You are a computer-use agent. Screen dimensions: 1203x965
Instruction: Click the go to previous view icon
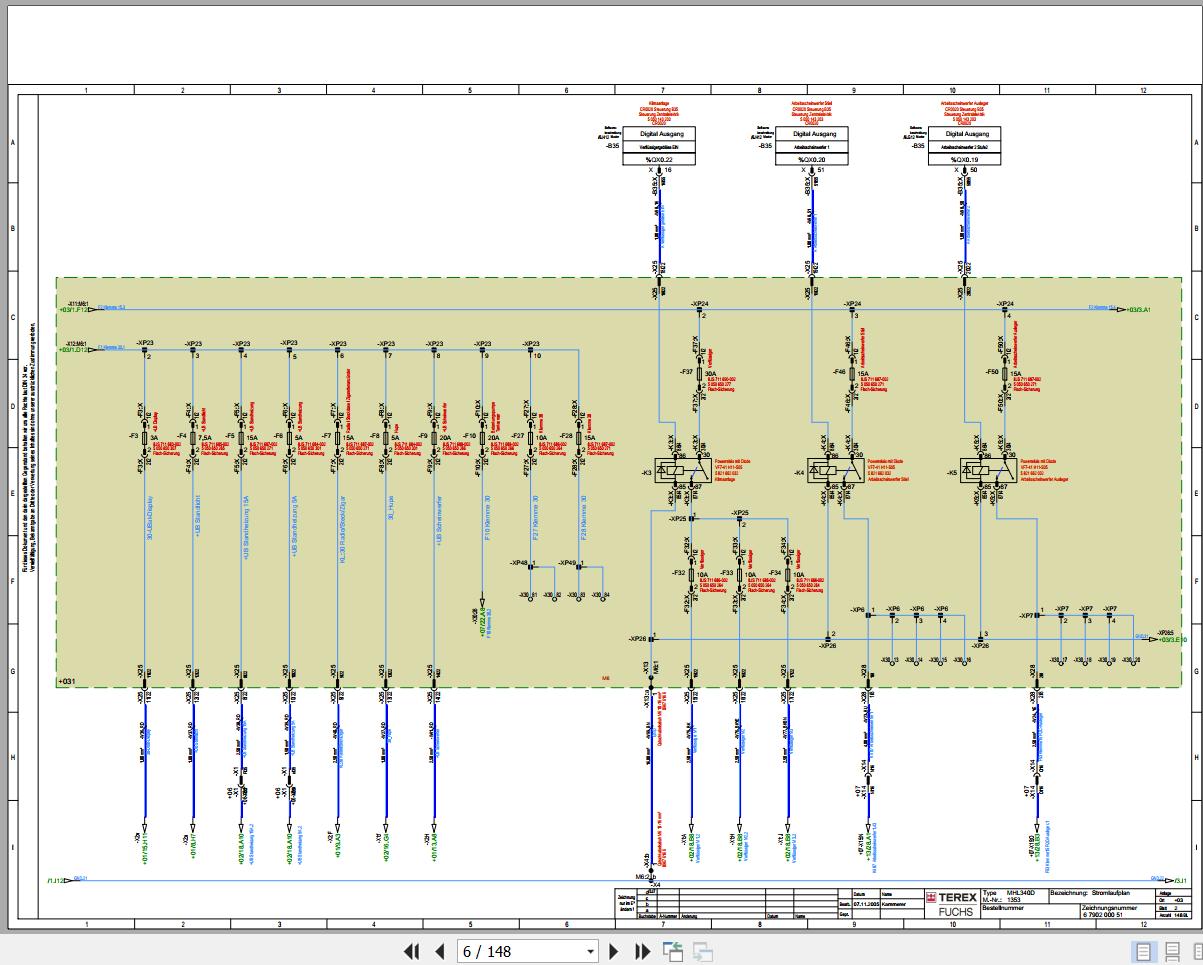pyautogui.click(x=672, y=951)
